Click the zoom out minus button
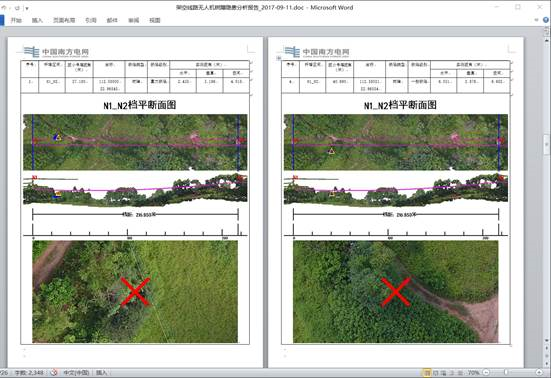551x378 pixels. click(486, 372)
